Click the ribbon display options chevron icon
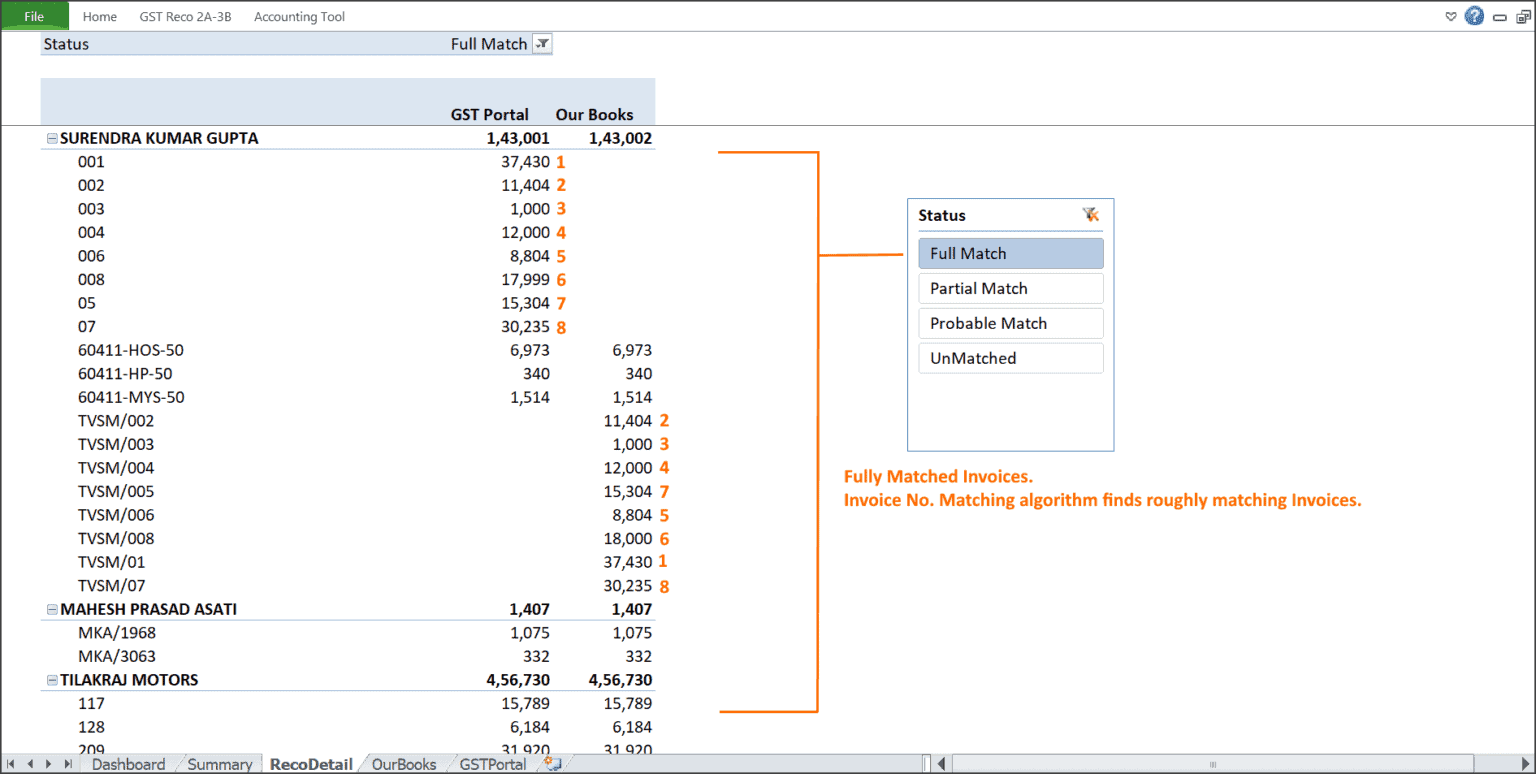1536x774 pixels. tap(1451, 16)
